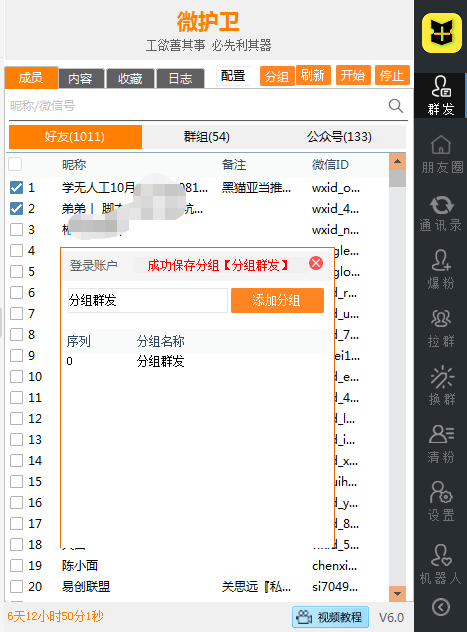Uncheck the checkbox for row 1
The width and height of the screenshot is (467, 632).
click(x=17, y=187)
